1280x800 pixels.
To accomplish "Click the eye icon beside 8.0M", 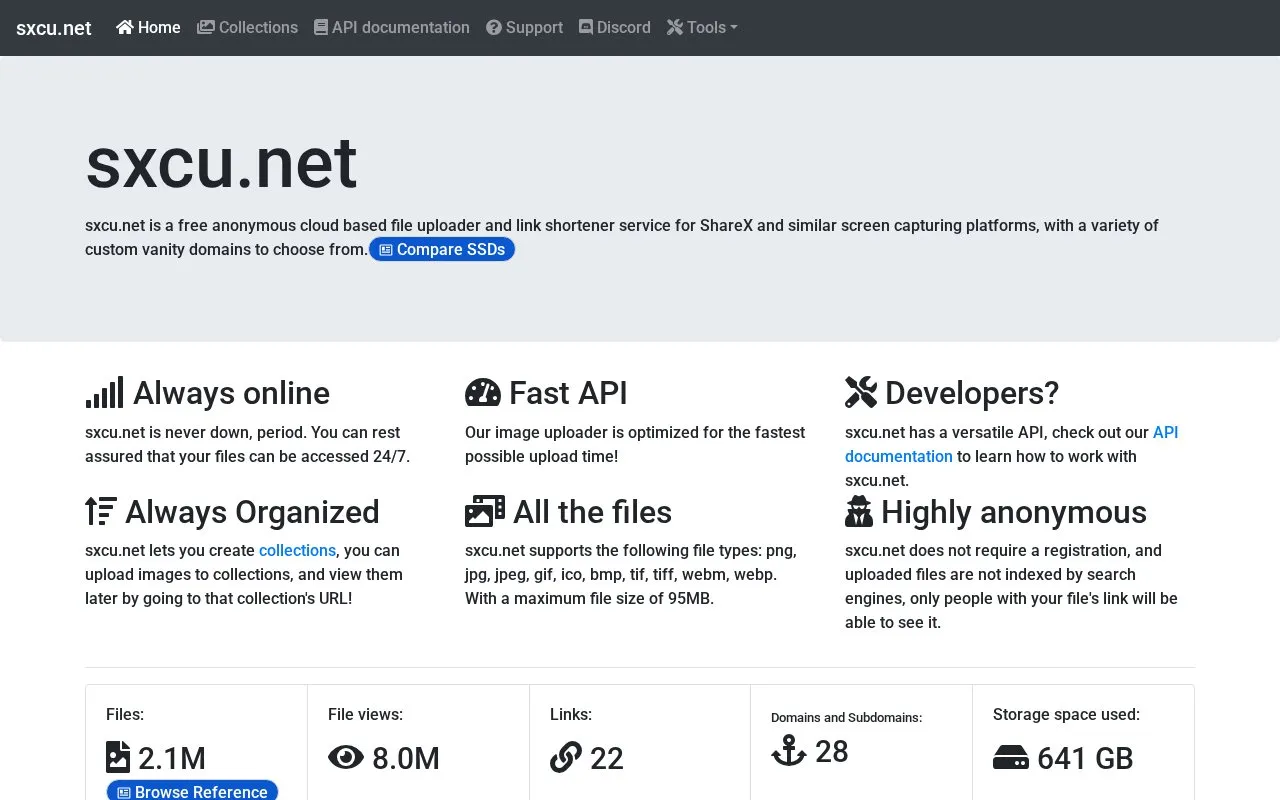I will 346,758.
